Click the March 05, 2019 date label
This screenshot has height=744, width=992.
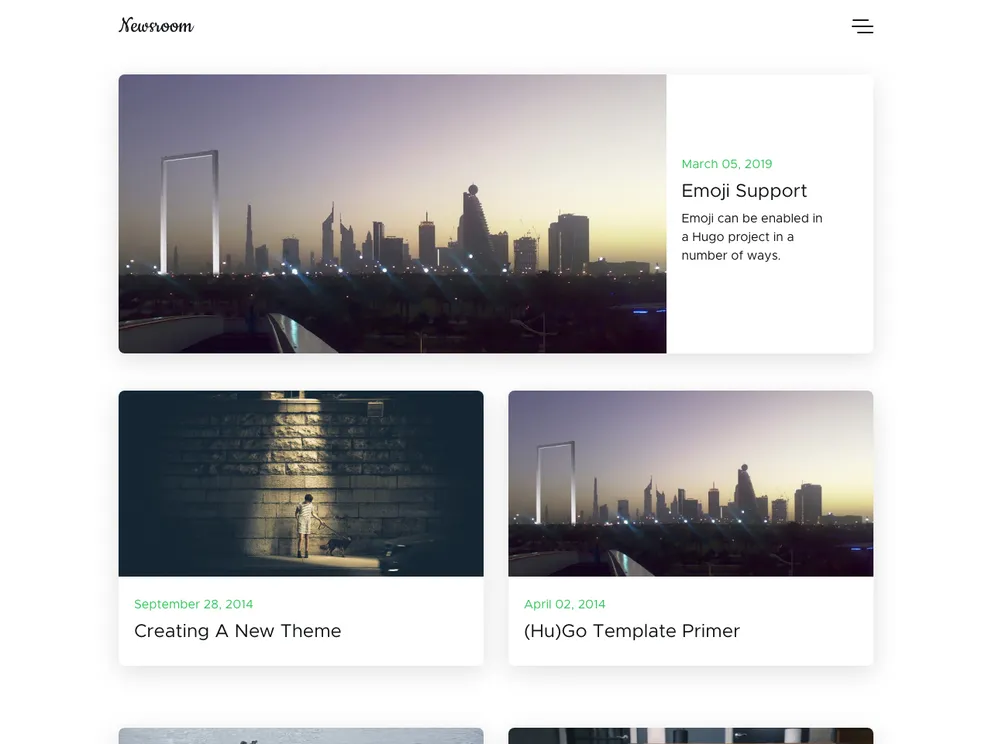point(727,163)
